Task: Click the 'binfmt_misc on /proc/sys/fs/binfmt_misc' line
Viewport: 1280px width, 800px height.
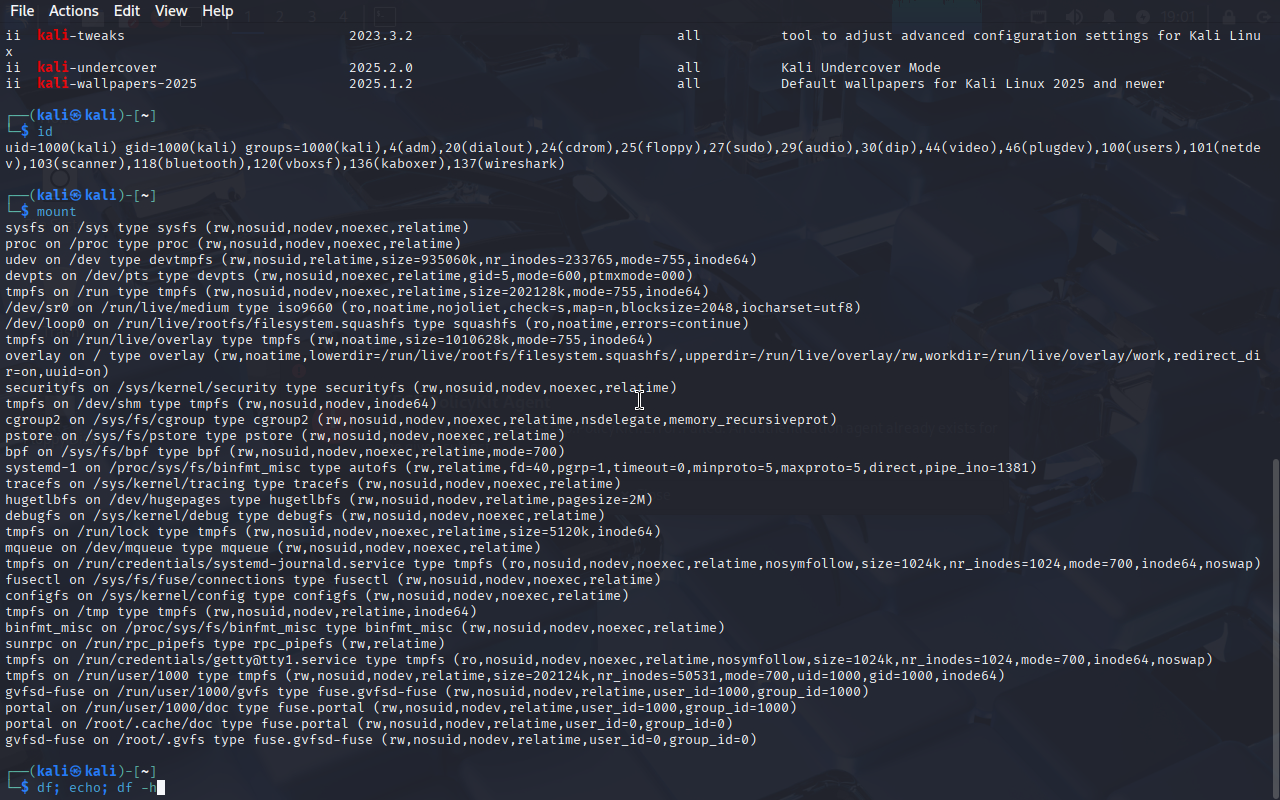Action: (x=365, y=628)
